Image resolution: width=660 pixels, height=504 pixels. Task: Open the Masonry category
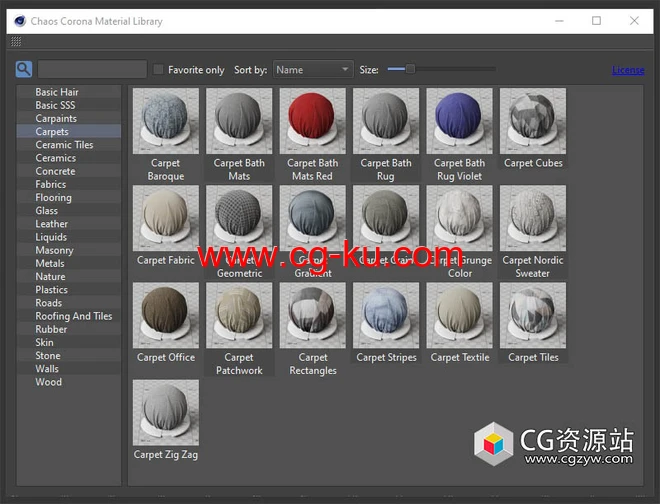click(69, 250)
